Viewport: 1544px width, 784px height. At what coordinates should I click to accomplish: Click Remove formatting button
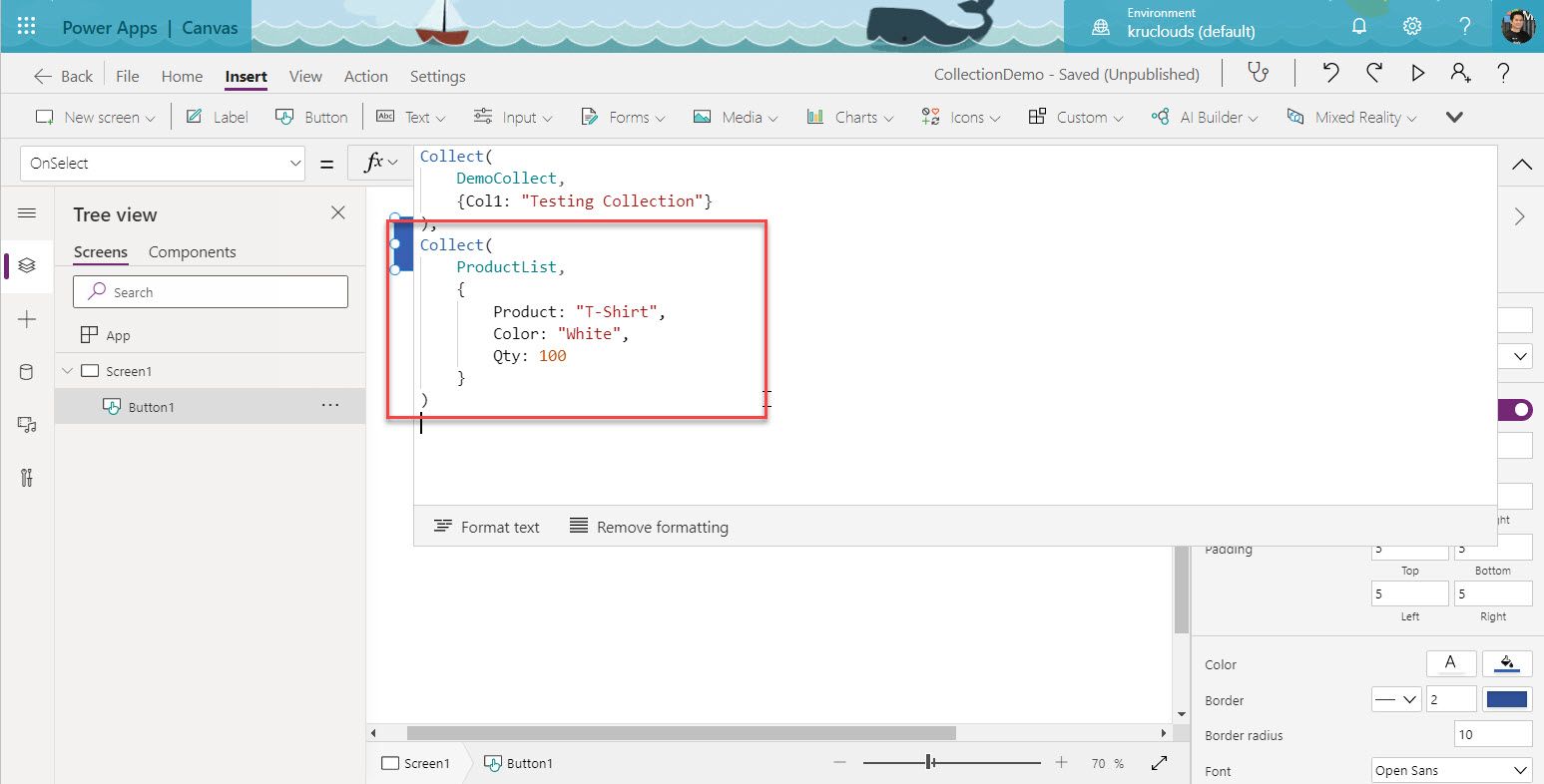649,527
